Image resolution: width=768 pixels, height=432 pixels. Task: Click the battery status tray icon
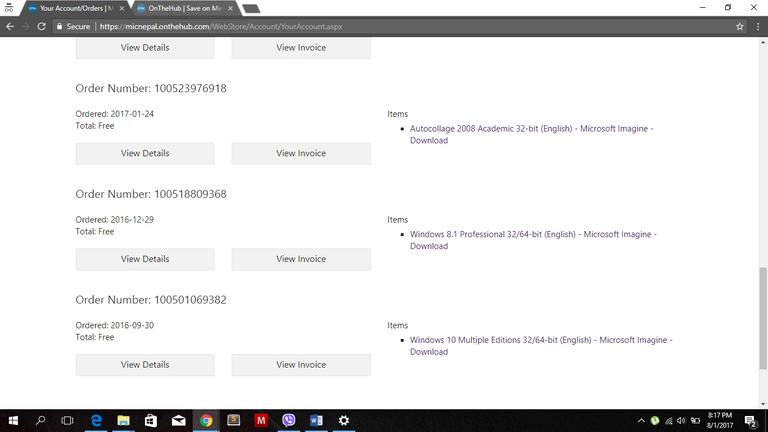(x=695, y=421)
